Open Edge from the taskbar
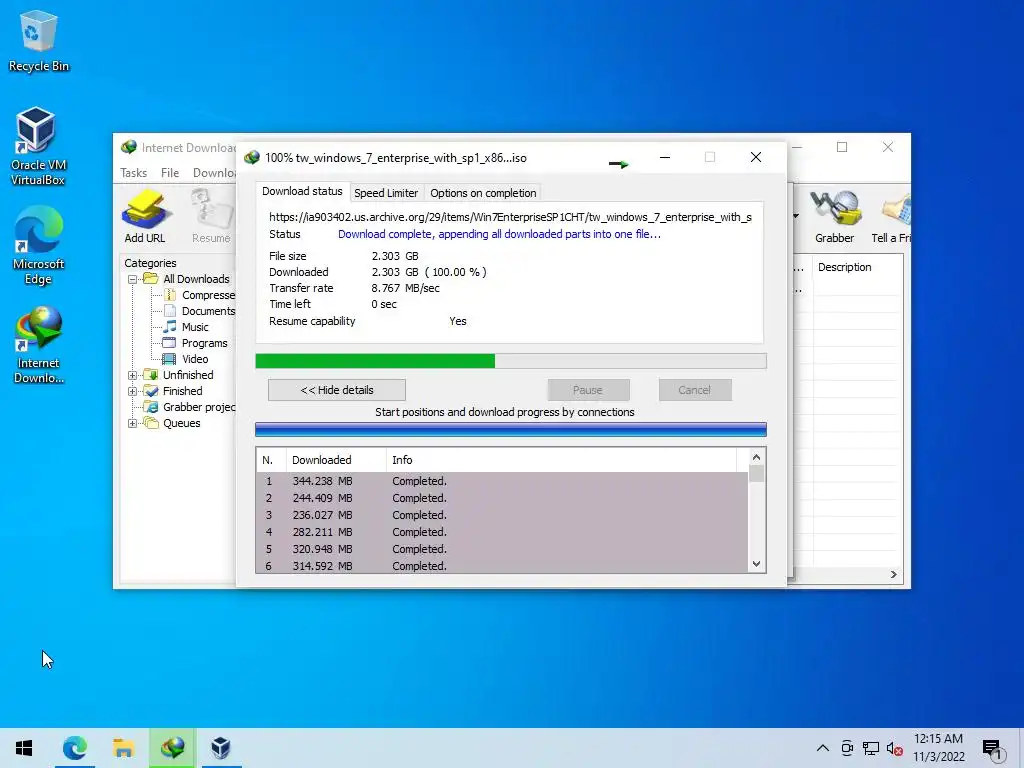This screenshot has height=768, width=1024. click(74, 748)
